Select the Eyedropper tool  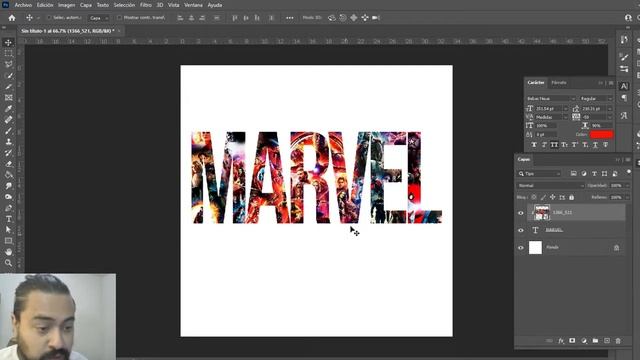(x=8, y=109)
